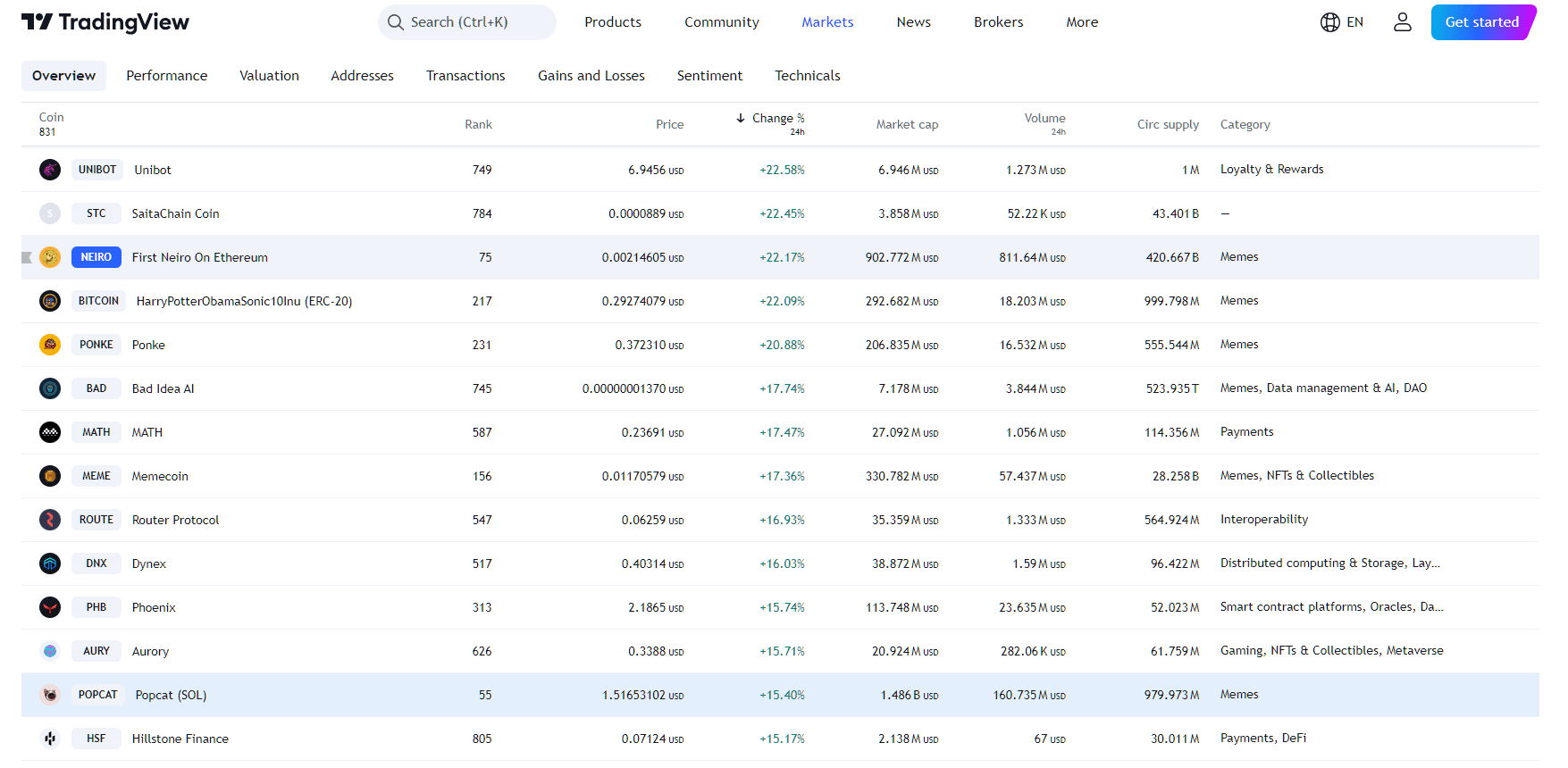1568x768 pixels.
Task: Open the HarryPotterObamaSonic10Inu coin link
Action: (x=244, y=302)
